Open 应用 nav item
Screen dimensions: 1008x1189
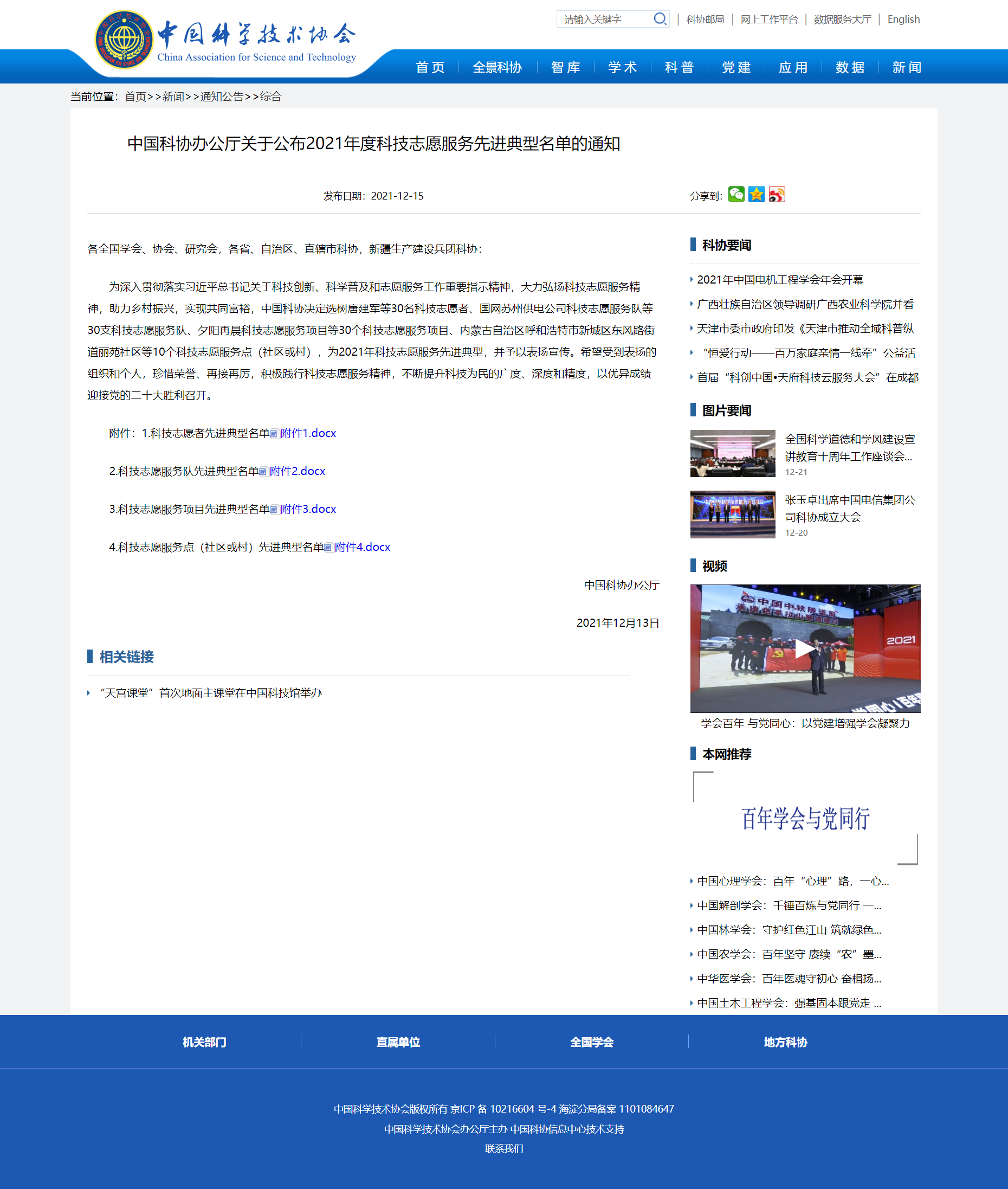[793, 67]
